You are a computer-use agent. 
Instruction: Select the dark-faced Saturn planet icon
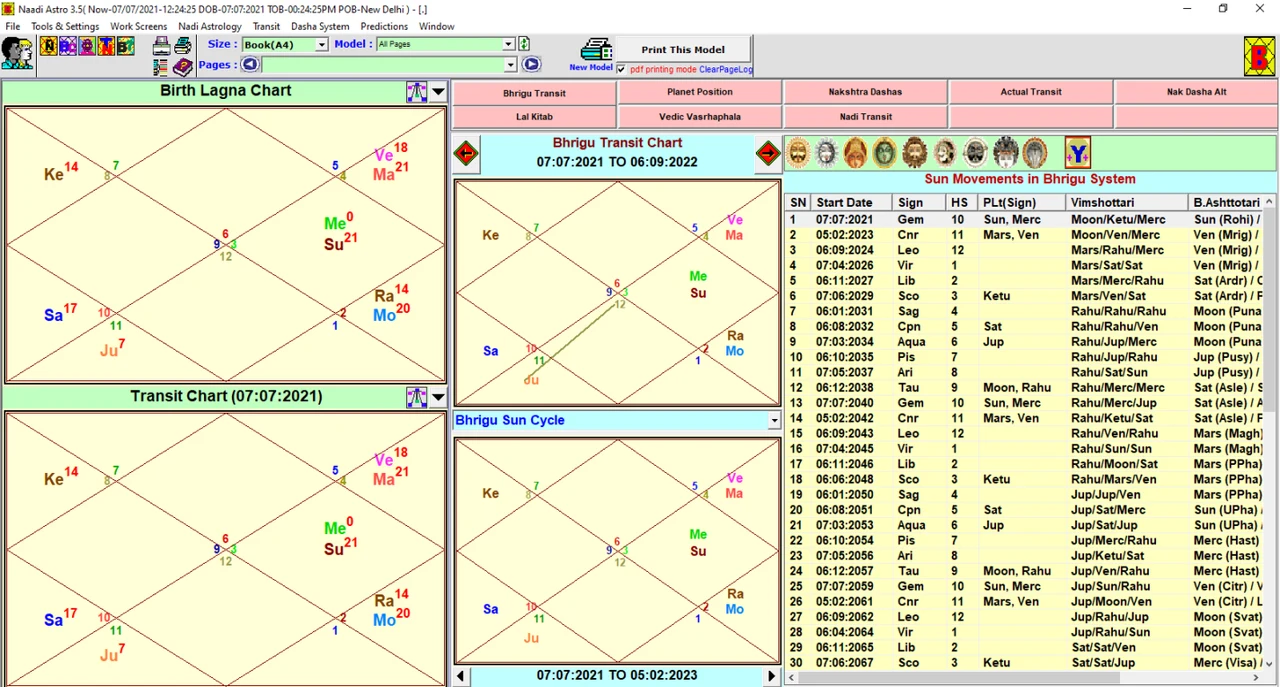[975, 152]
